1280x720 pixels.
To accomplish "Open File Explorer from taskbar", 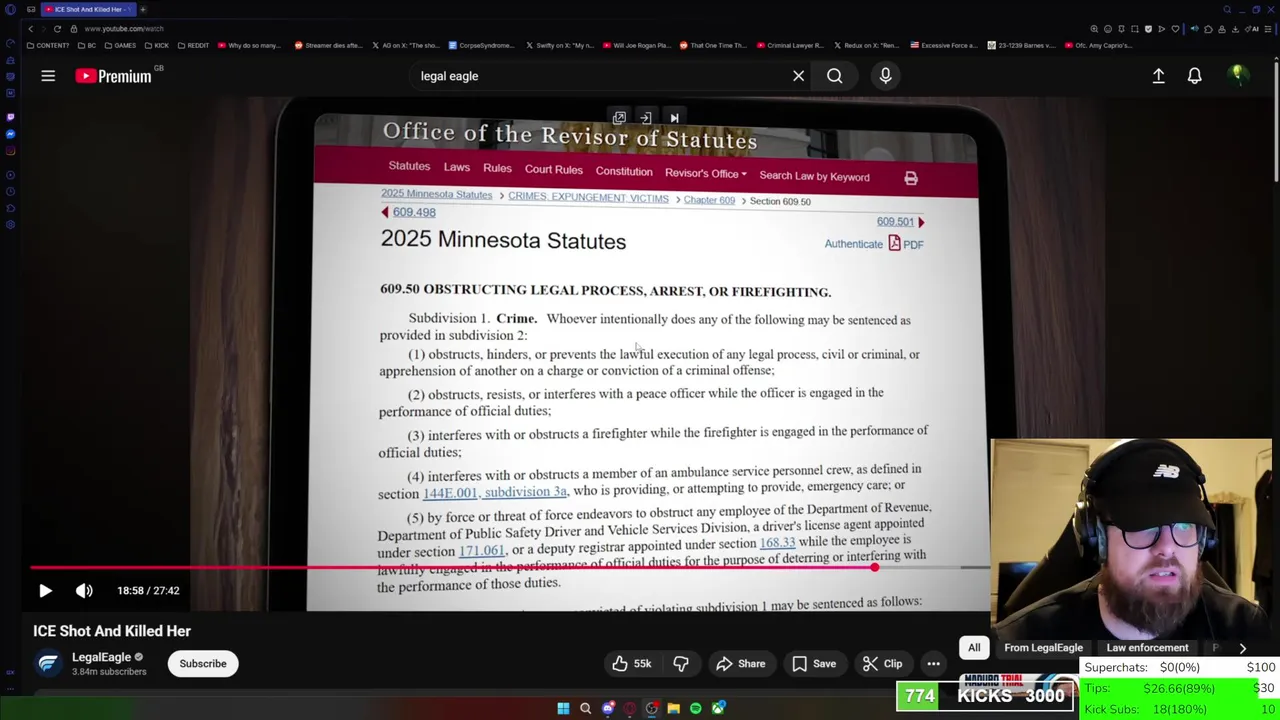I will pos(673,709).
